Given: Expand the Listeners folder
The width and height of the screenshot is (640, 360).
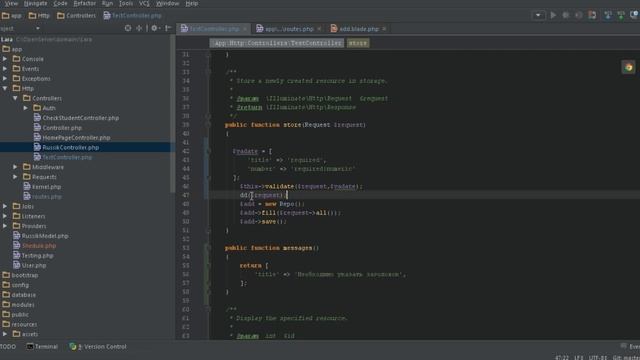Looking at the screenshot, I should (x=5, y=216).
